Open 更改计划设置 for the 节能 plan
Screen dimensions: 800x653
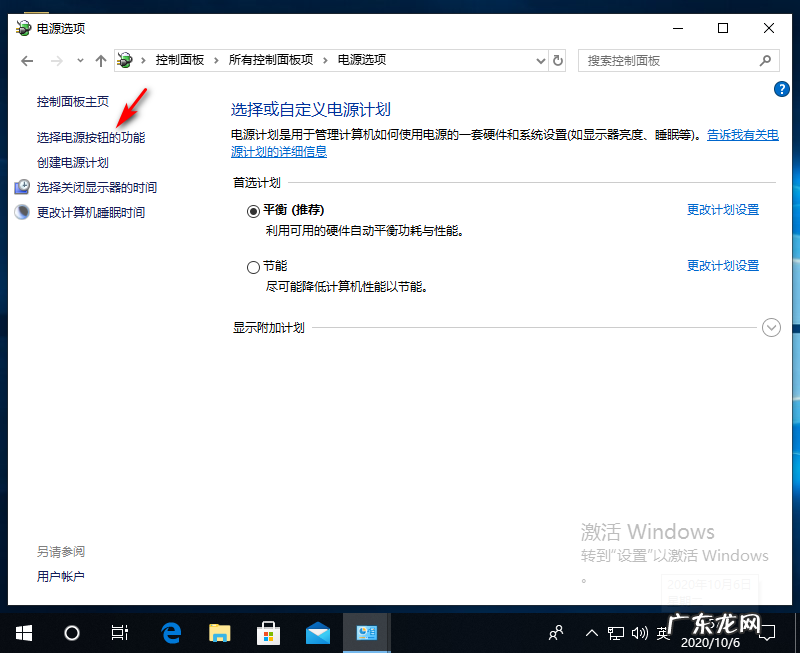(x=722, y=265)
